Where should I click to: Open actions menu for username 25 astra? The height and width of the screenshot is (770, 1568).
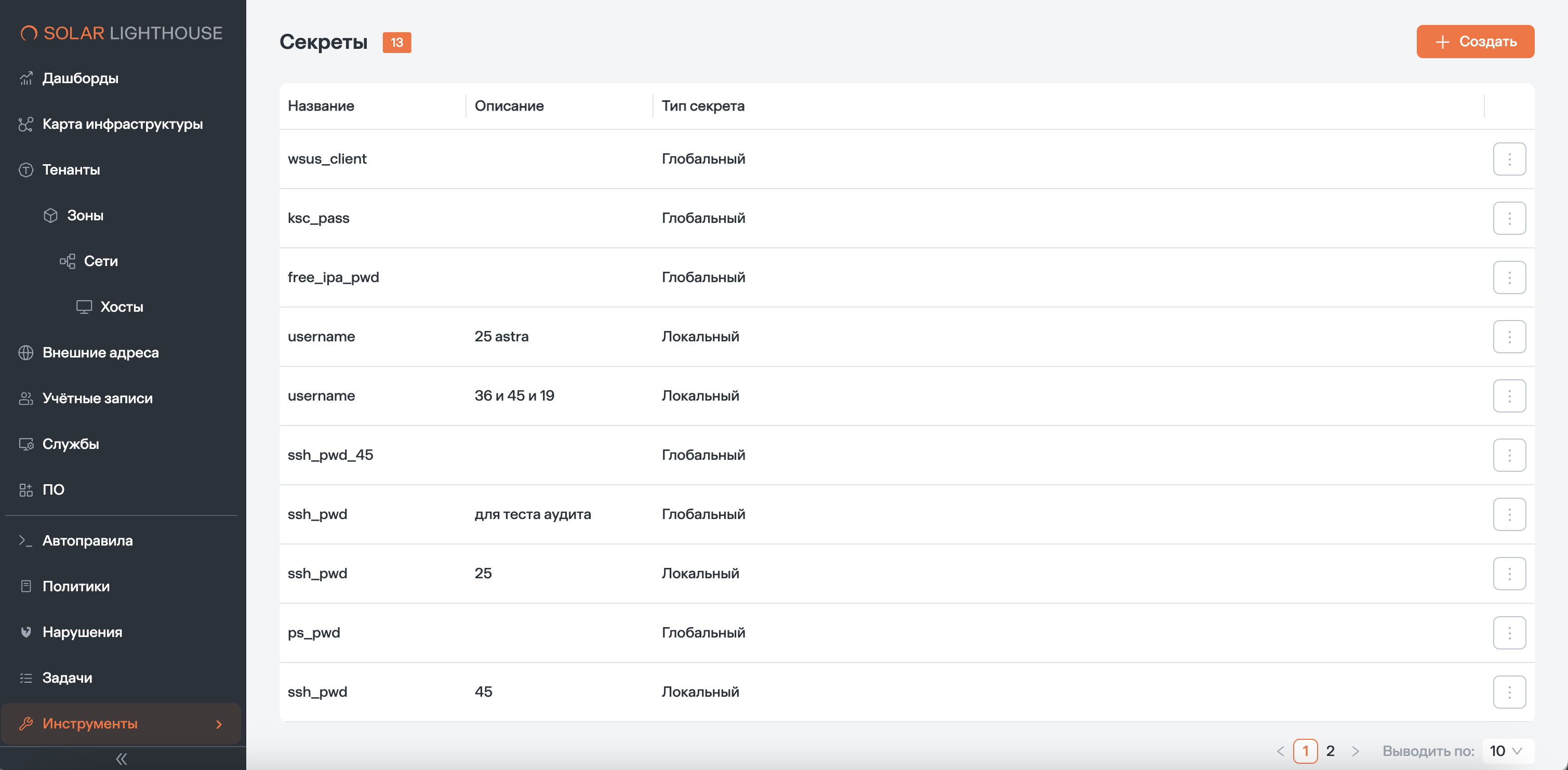point(1509,337)
